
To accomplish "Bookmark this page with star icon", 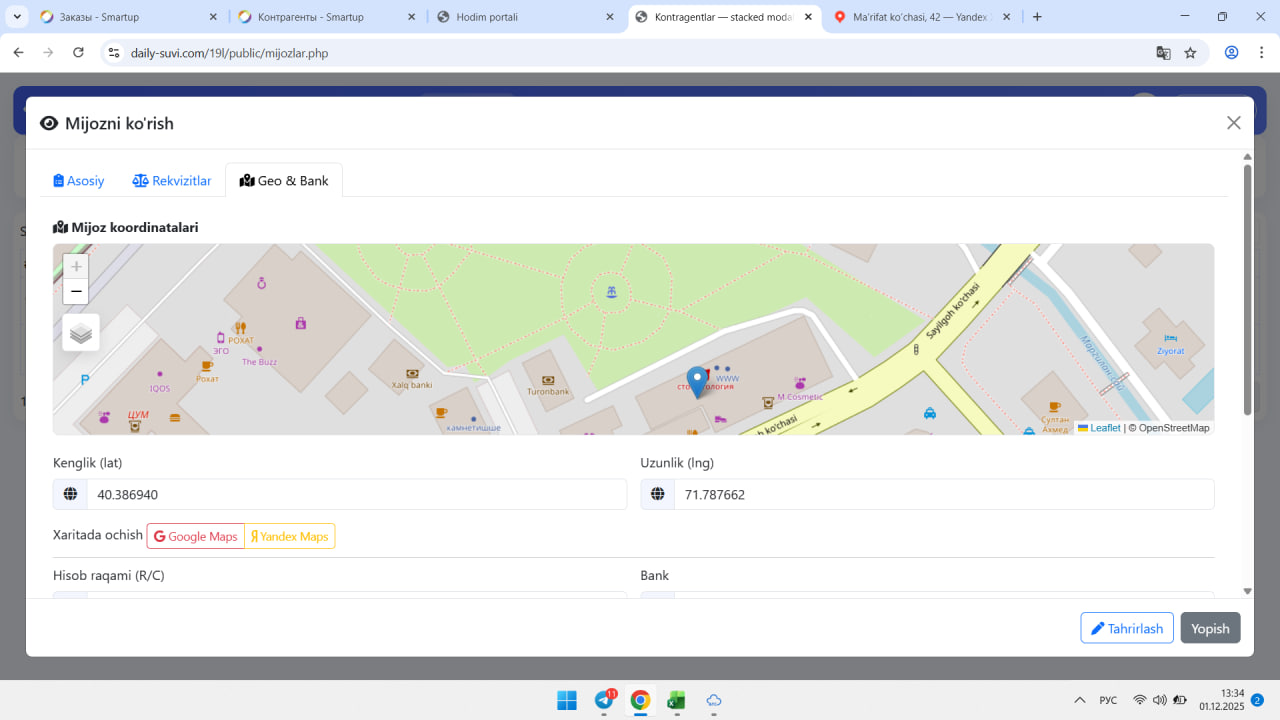I will coord(1190,53).
